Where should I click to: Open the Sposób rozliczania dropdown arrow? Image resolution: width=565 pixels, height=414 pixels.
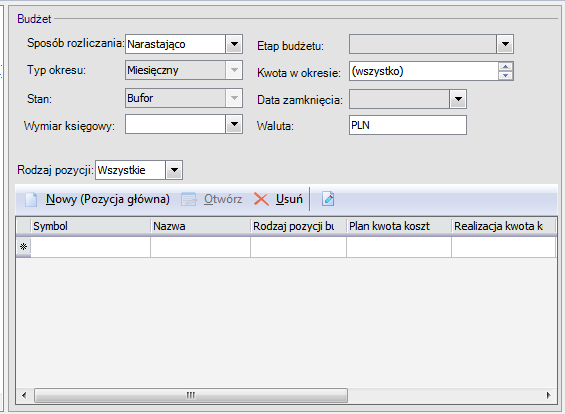(234, 44)
